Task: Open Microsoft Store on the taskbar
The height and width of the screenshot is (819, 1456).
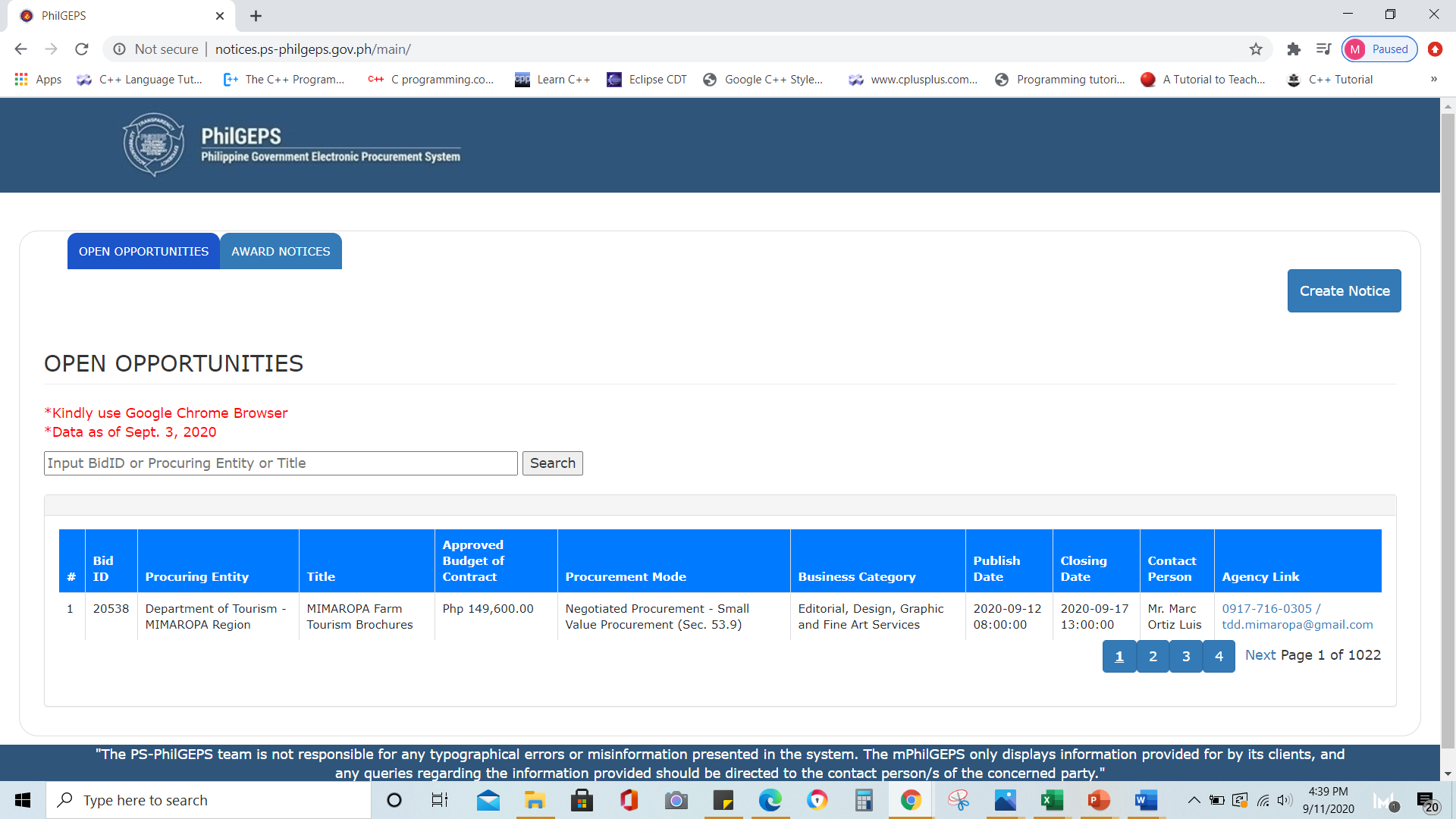Action: tap(582, 800)
